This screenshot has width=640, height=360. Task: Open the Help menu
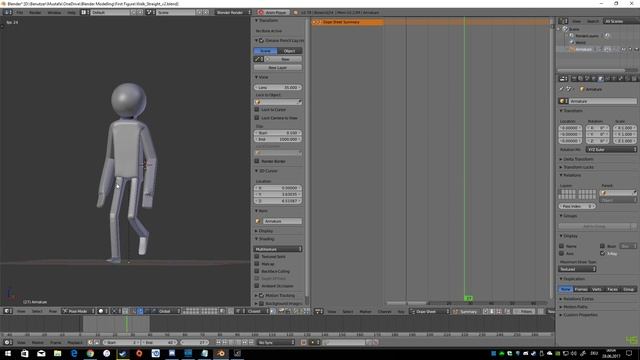[71, 12]
